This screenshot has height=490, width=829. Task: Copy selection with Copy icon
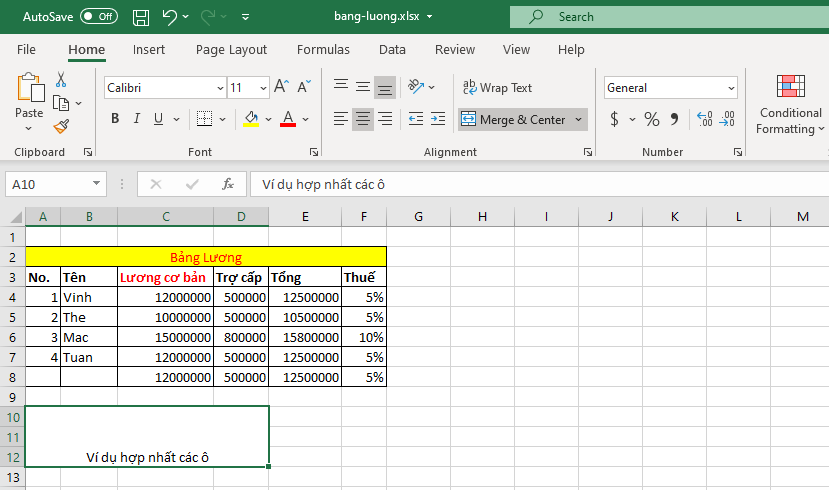click(61, 103)
